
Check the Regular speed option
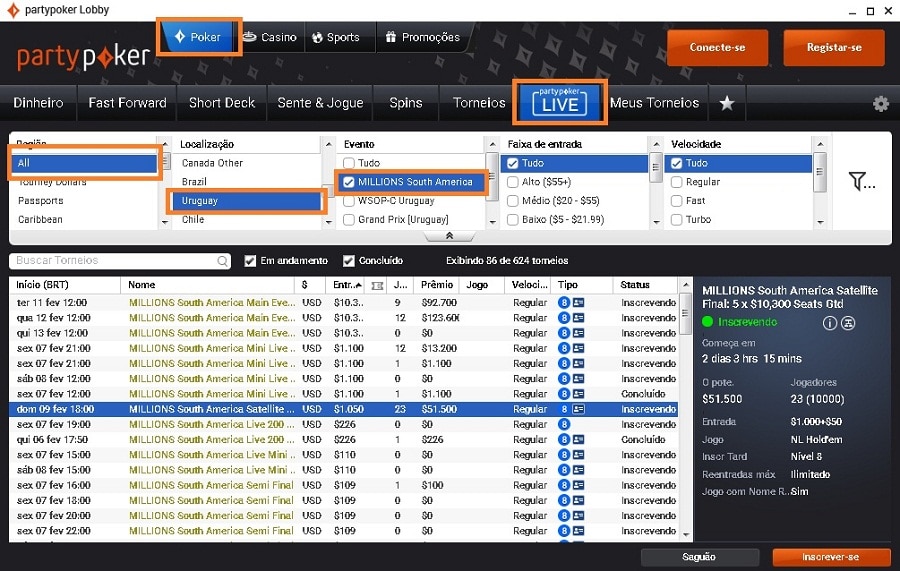677,182
